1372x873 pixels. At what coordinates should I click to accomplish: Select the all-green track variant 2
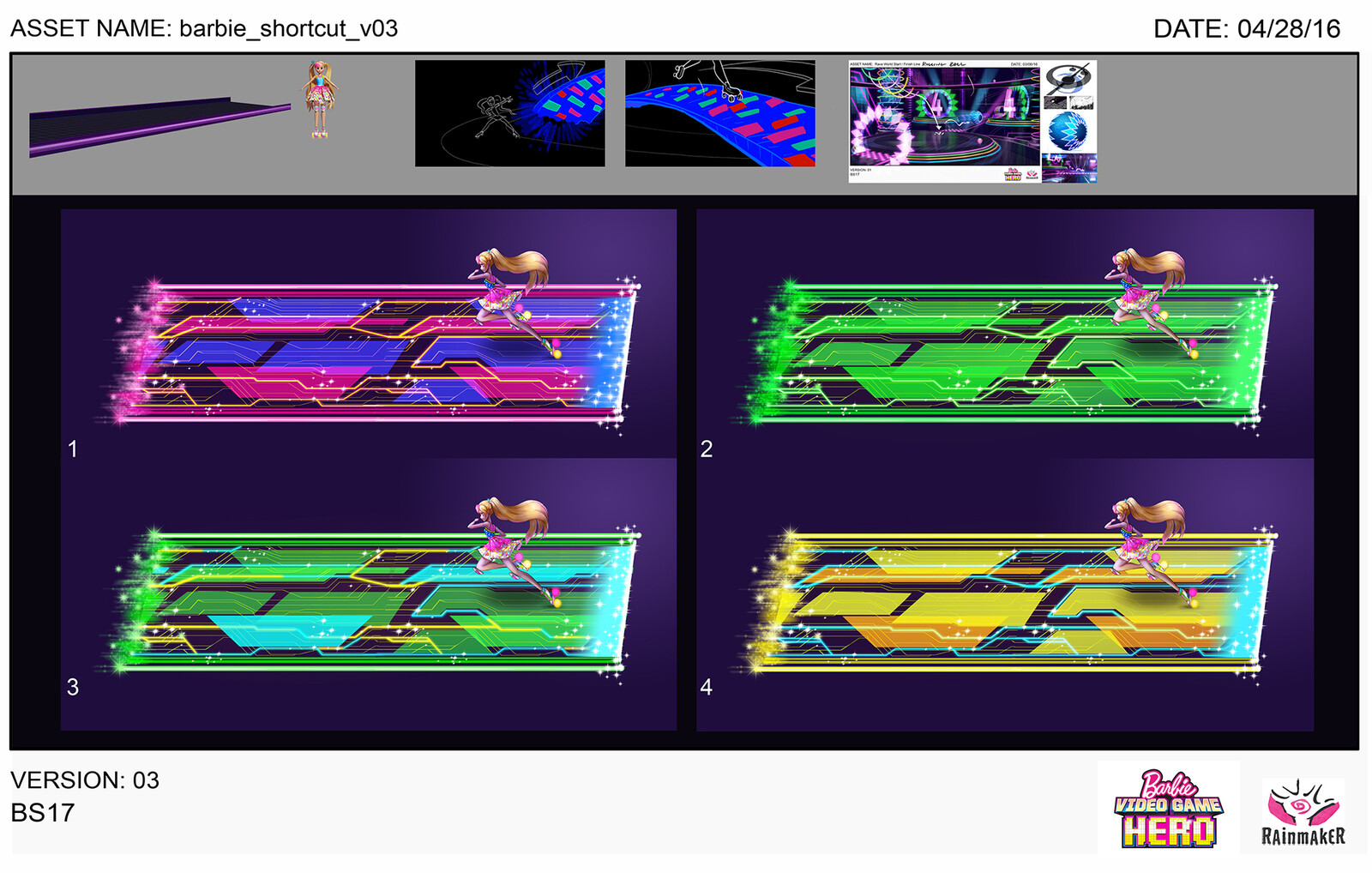click(x=1012, y=352)
